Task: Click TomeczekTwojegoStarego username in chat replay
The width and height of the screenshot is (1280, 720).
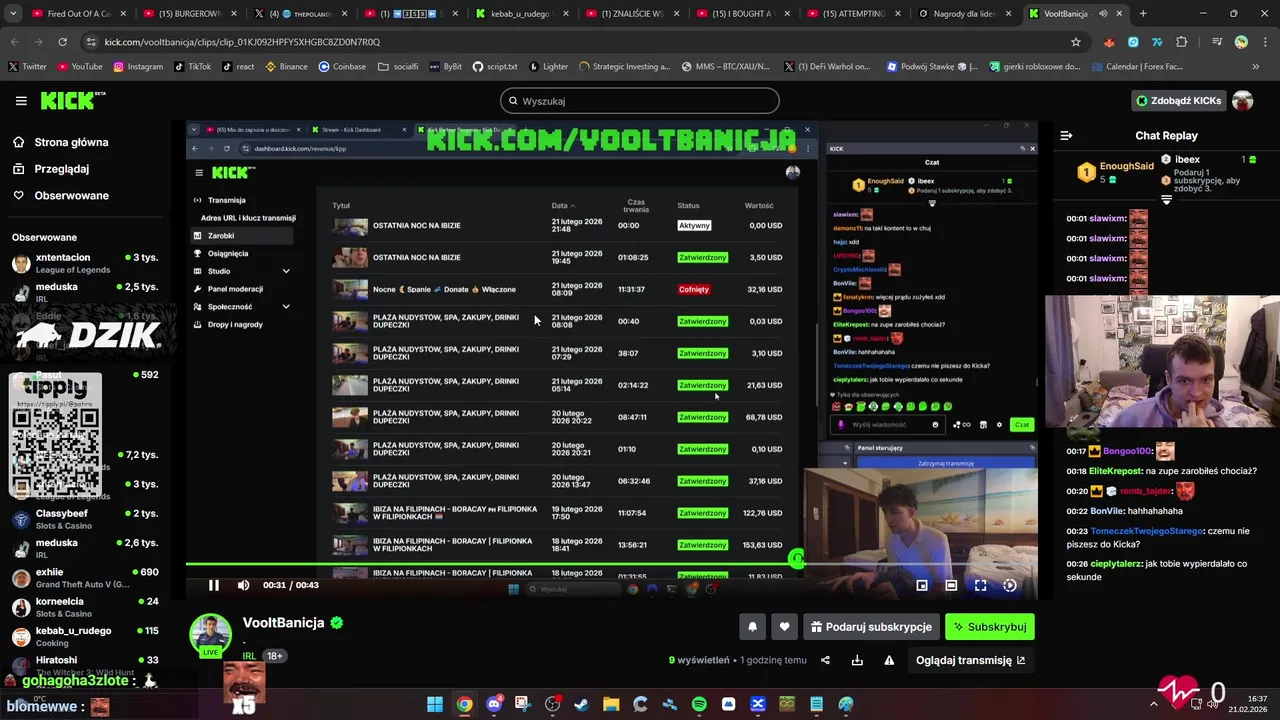Action: [1146, 531]
